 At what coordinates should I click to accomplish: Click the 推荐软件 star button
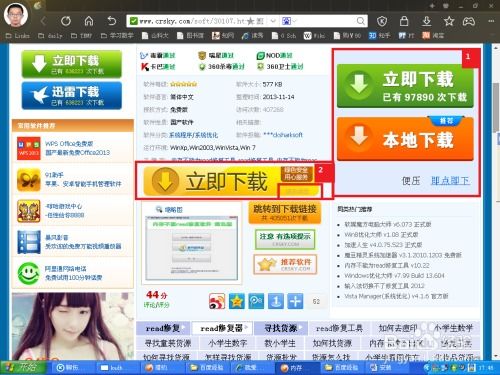tap(285, 265)
